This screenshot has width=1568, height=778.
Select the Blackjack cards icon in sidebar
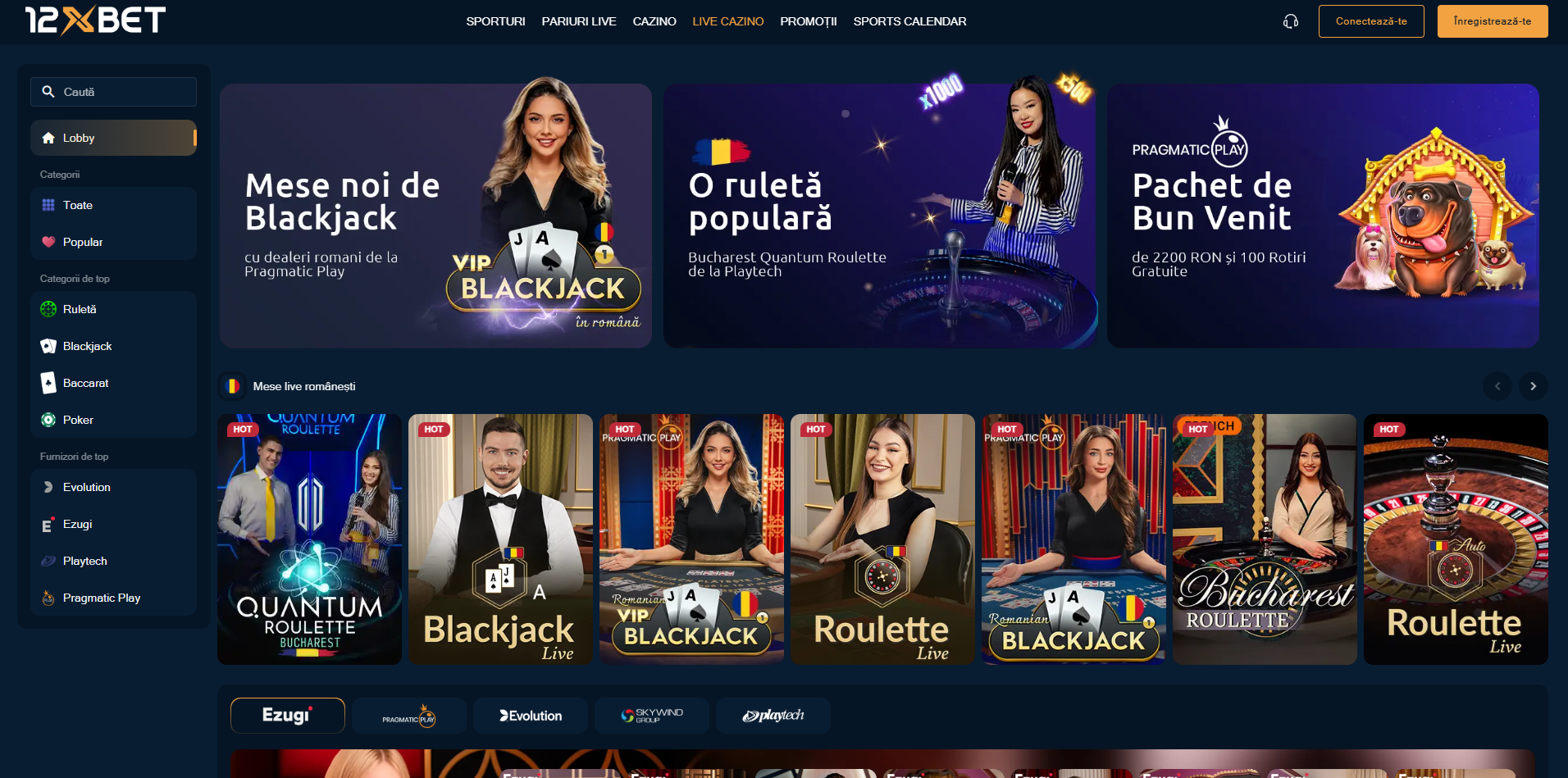pyautogui.click(x=48, y=346)
